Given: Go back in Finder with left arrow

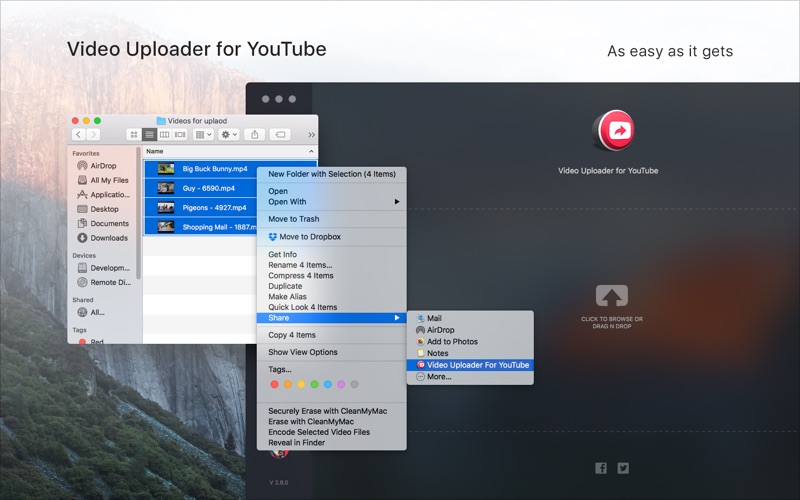Looking at the screenshot, I should tap(79, 134).
